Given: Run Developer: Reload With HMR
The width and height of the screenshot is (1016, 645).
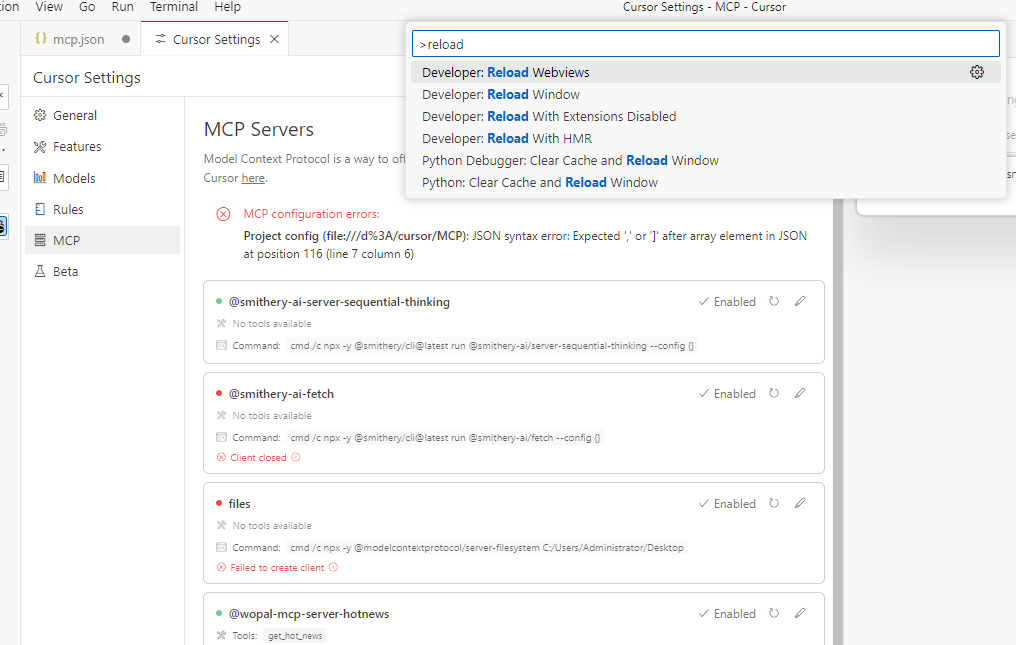Looking at the screenshot, I should (x=706, y=138).
